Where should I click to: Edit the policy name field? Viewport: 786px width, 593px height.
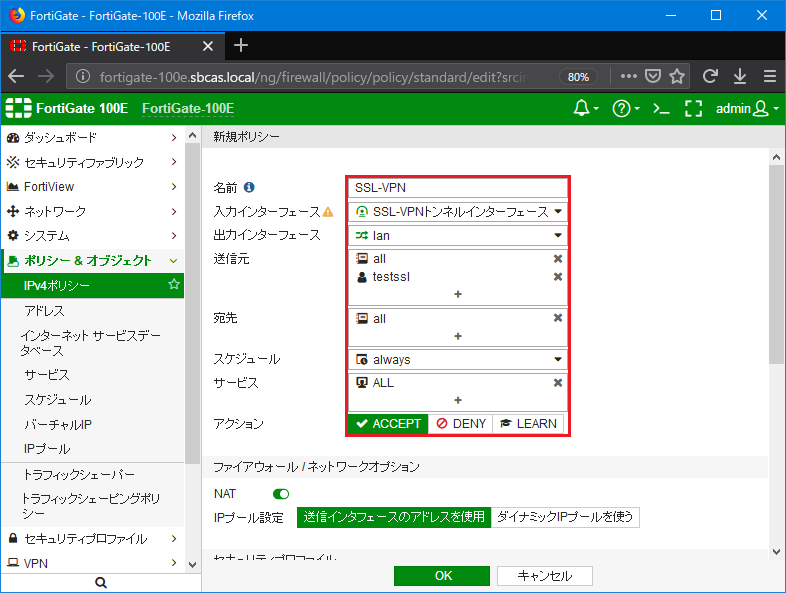pos(458,187)
